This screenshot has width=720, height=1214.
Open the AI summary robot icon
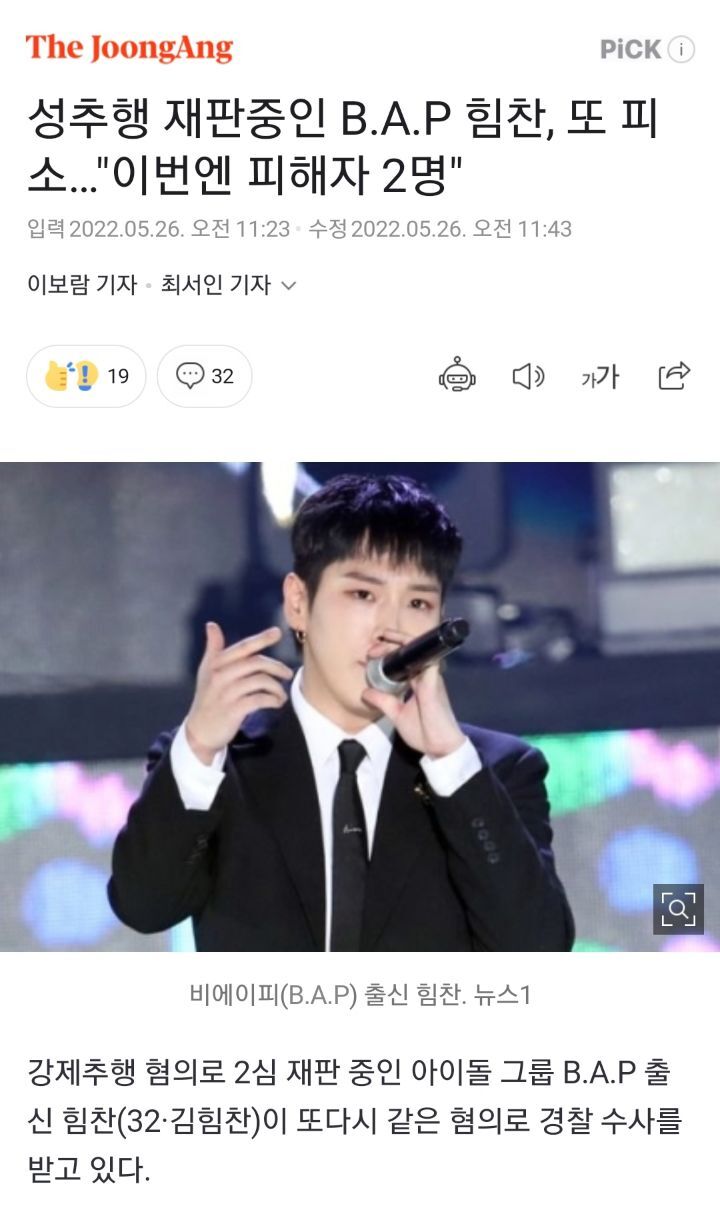tap(457, 376)
